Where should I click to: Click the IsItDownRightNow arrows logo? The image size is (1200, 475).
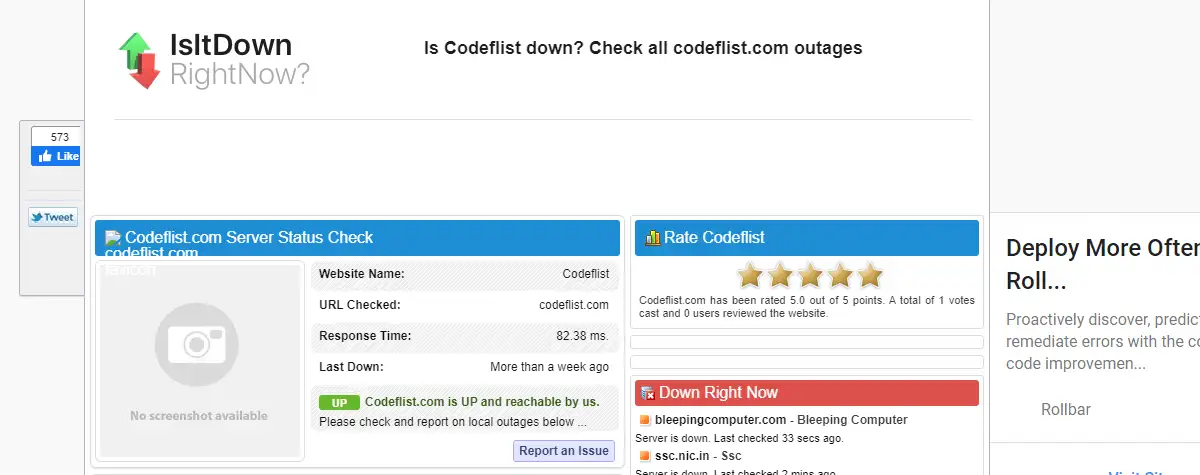click(x=139, y=60)
